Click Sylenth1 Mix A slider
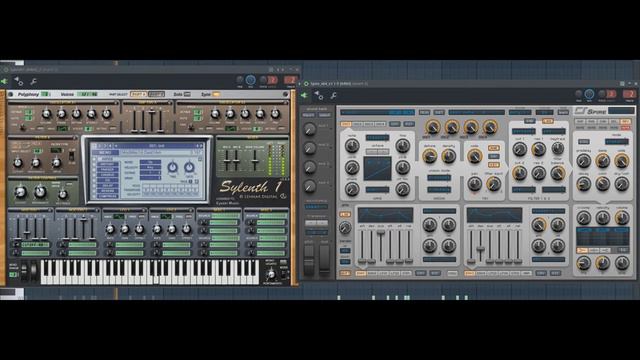The width and height of the screenshot is (640, 360). point(227,160)
